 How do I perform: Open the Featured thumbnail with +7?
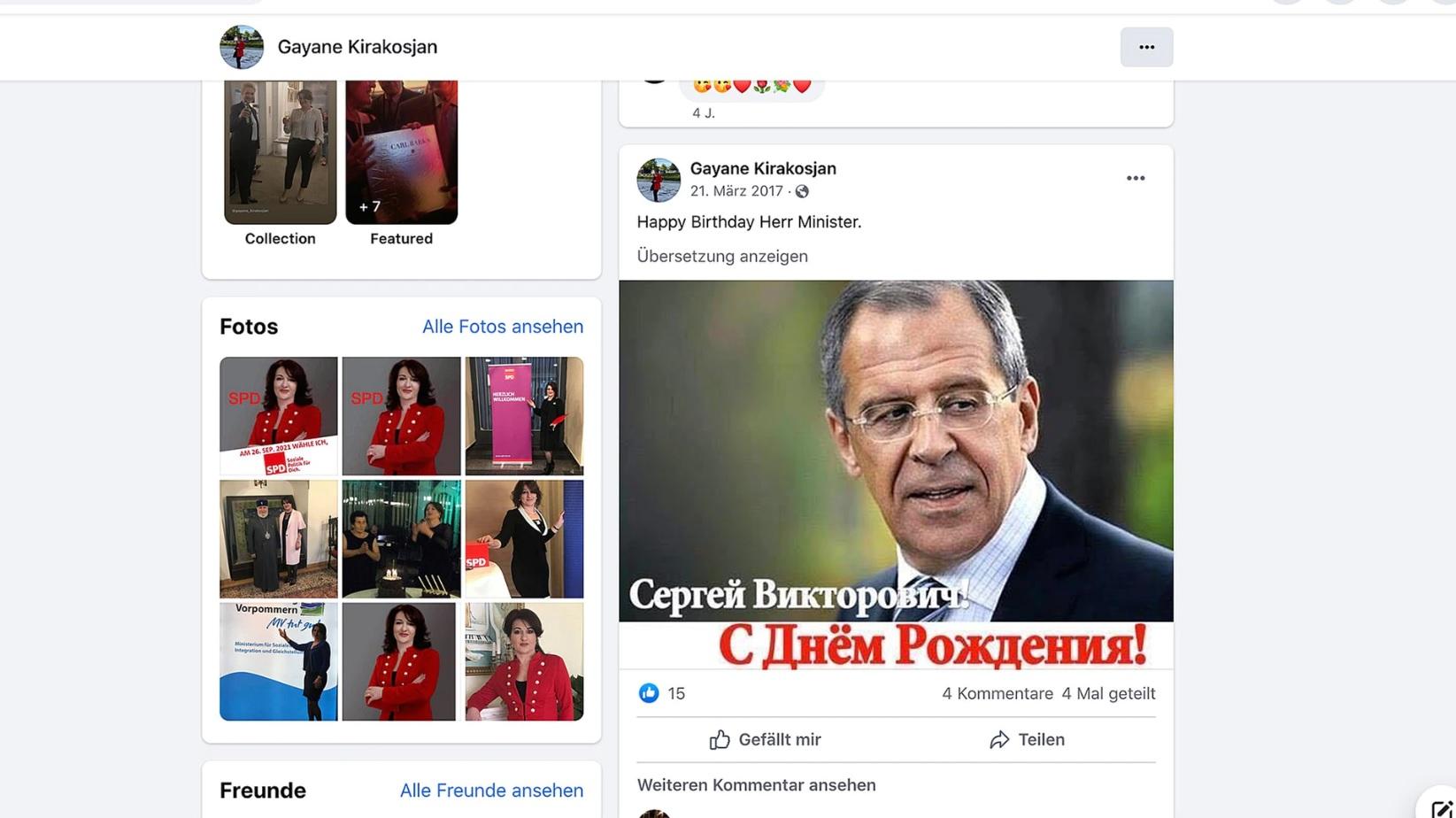(x=402, y=151)
